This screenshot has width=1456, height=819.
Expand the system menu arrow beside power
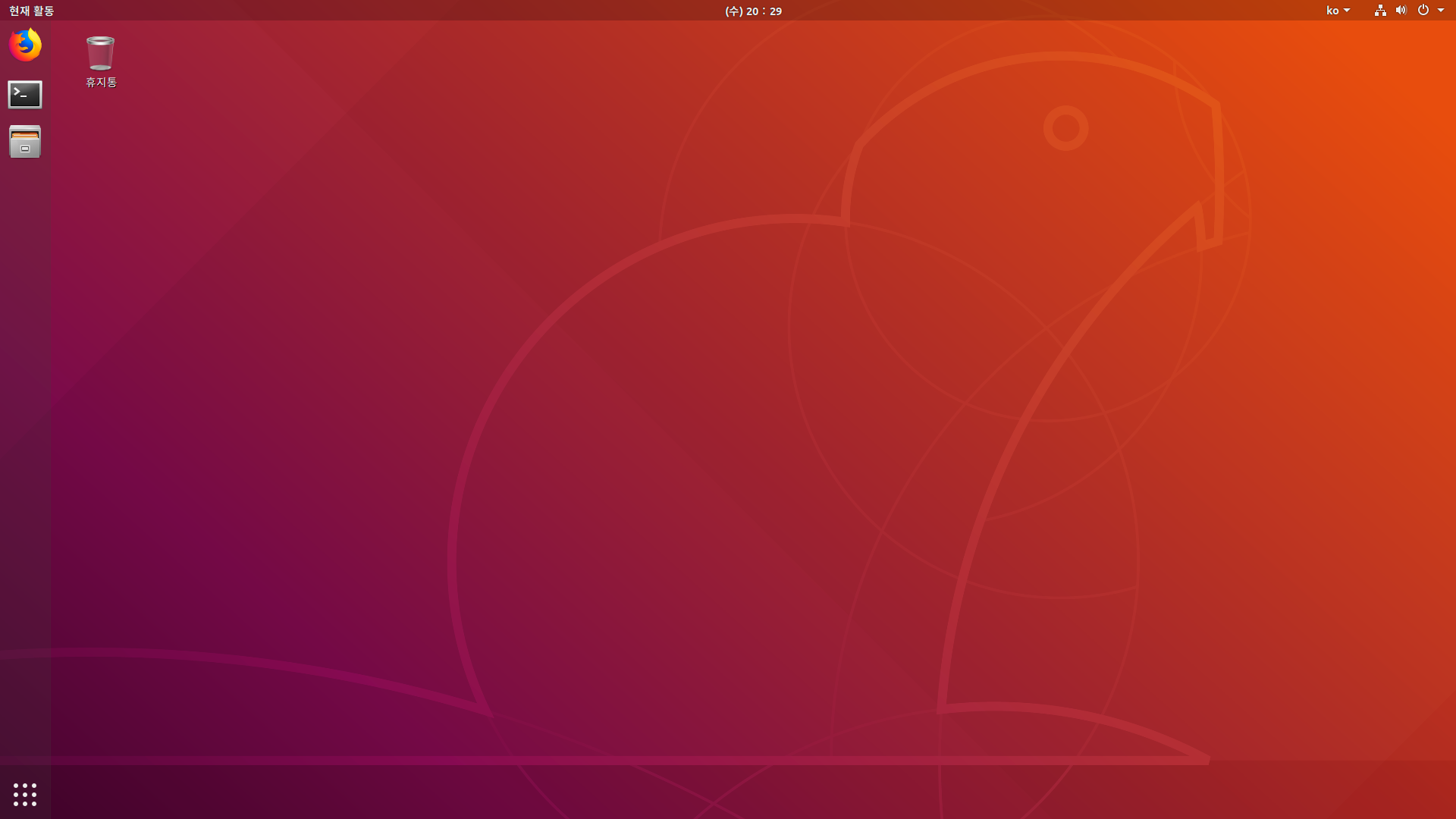tap(1441, 11)
